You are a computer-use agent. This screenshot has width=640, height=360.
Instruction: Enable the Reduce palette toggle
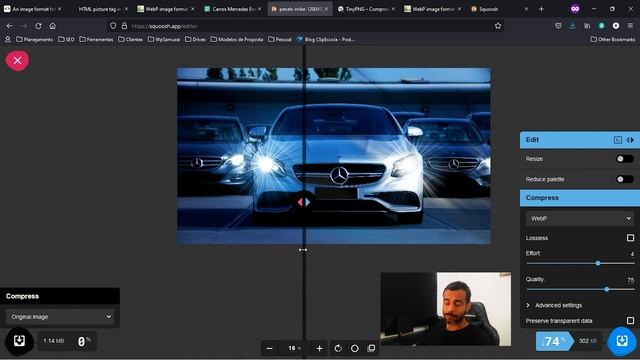(x=624, y=179)
